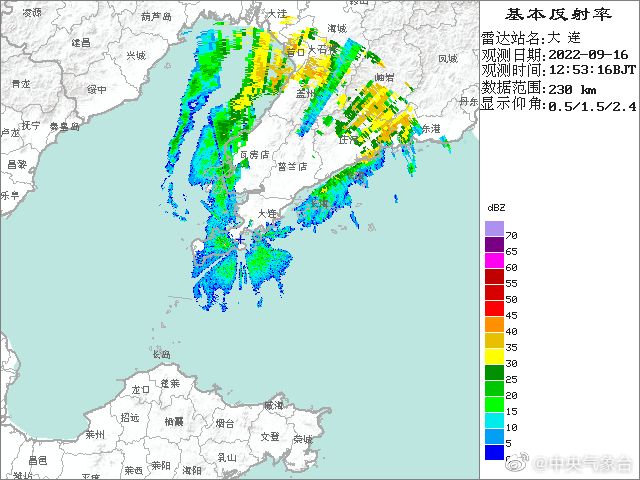Image resolution: width=640 pixels, height=480 pixels.
Task: Click the observation time 12:53:16BJT
Action: coord(592,70)
